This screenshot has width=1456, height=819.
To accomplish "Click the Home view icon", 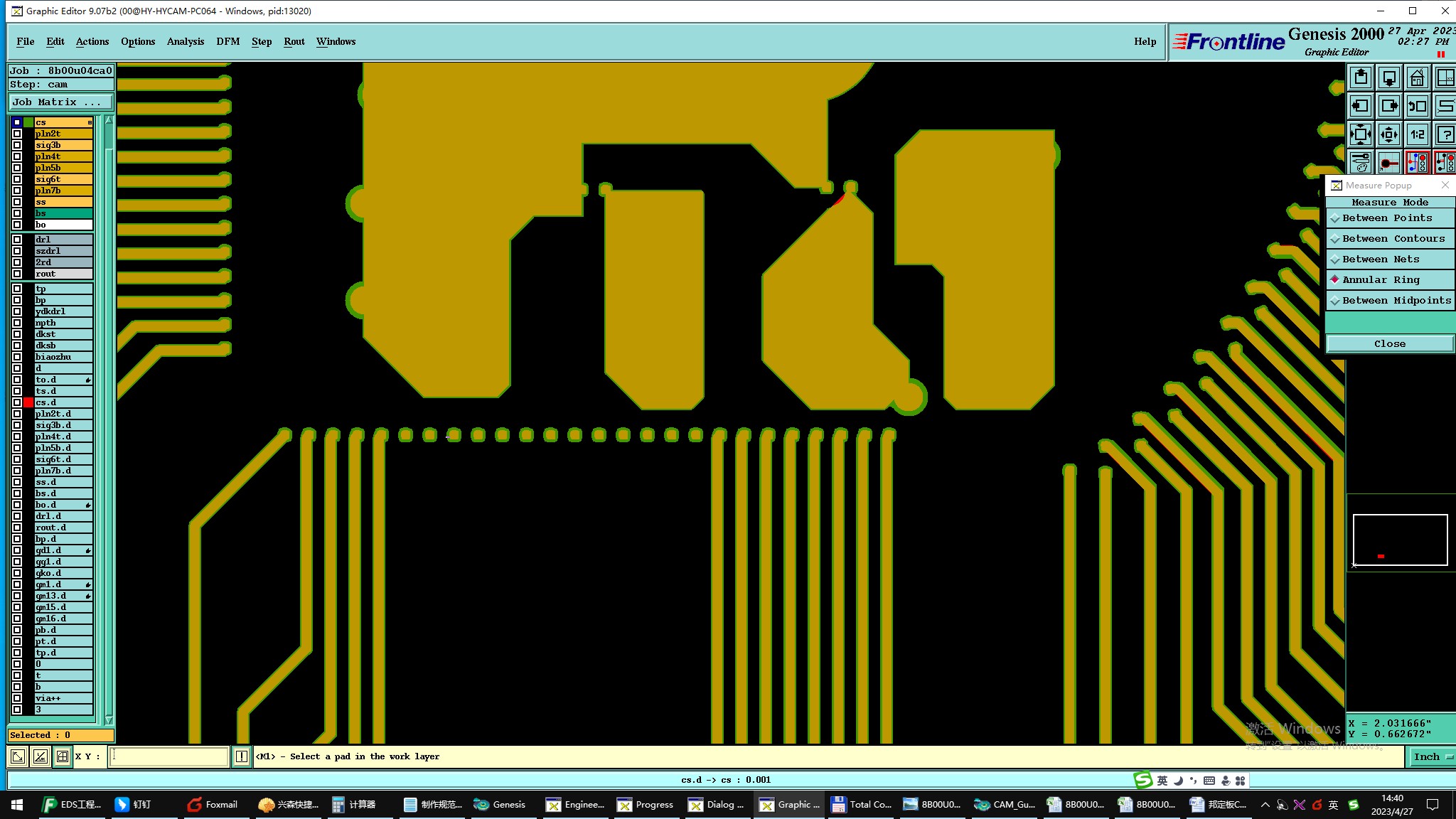I will (x=1417, y=77).
